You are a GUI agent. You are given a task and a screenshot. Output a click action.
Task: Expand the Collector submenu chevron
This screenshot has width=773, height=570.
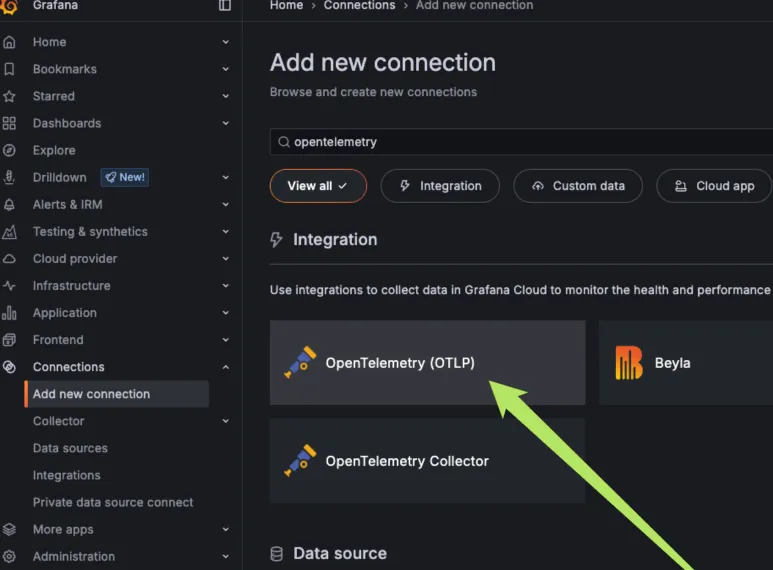(x=225, y=421)
